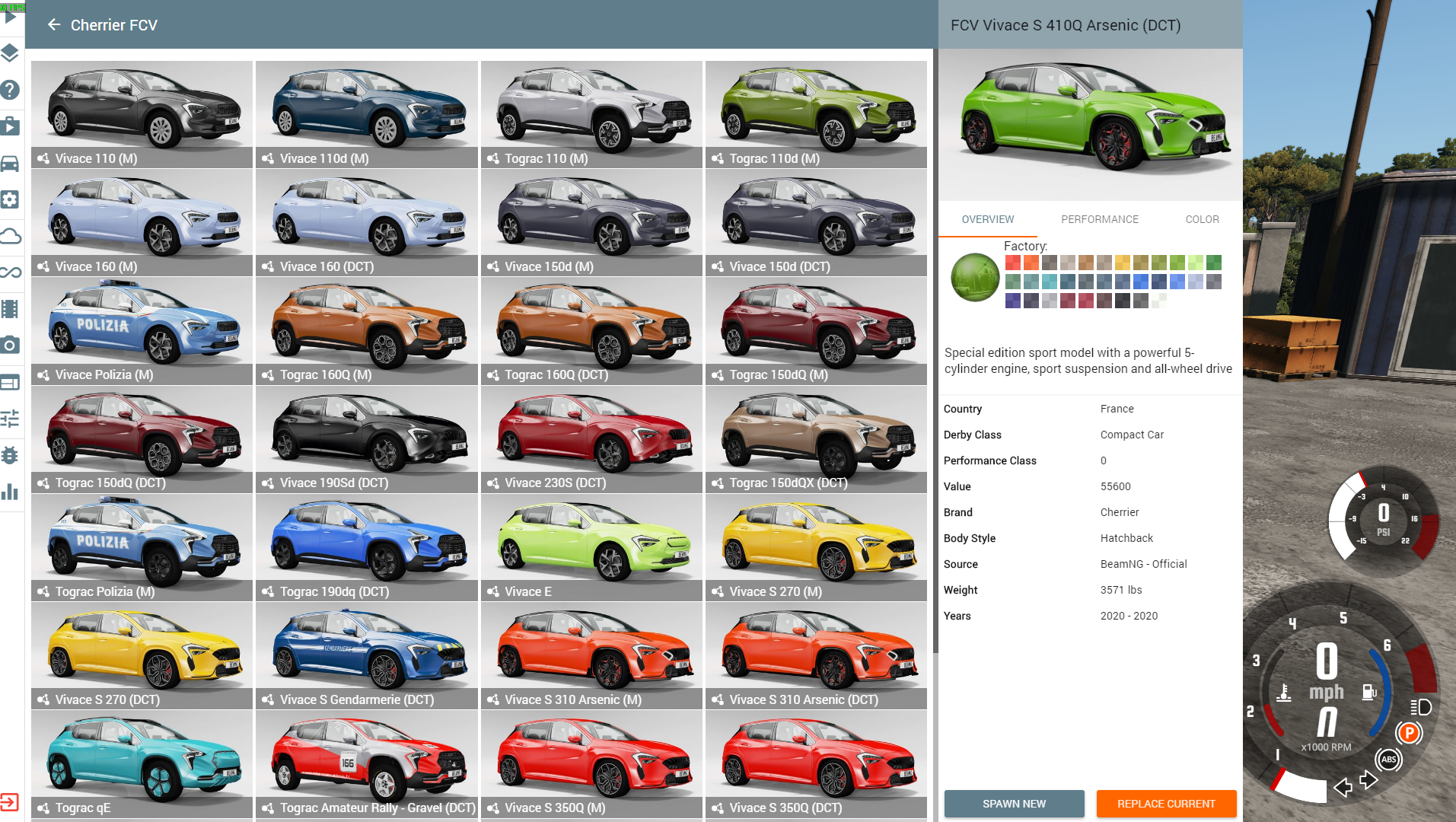This screenshot has height=822, width=1456.
Task: Switch to the Color tab
Action: click(x=1202, y=219)
